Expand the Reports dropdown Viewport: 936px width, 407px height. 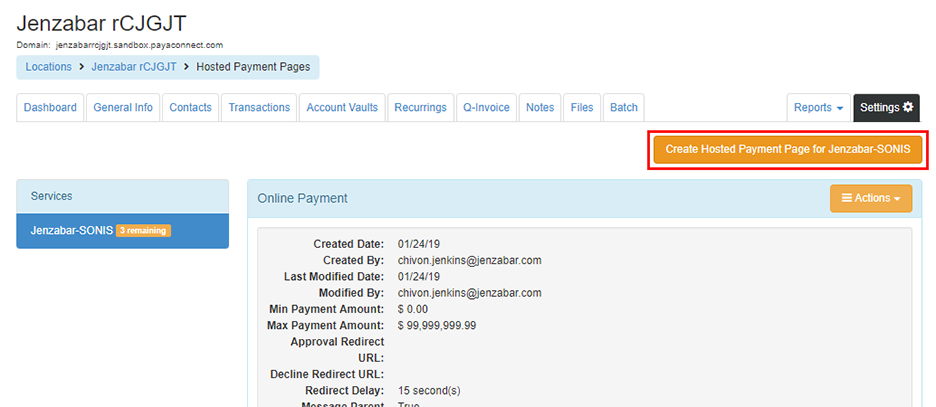tap(818, 107)
